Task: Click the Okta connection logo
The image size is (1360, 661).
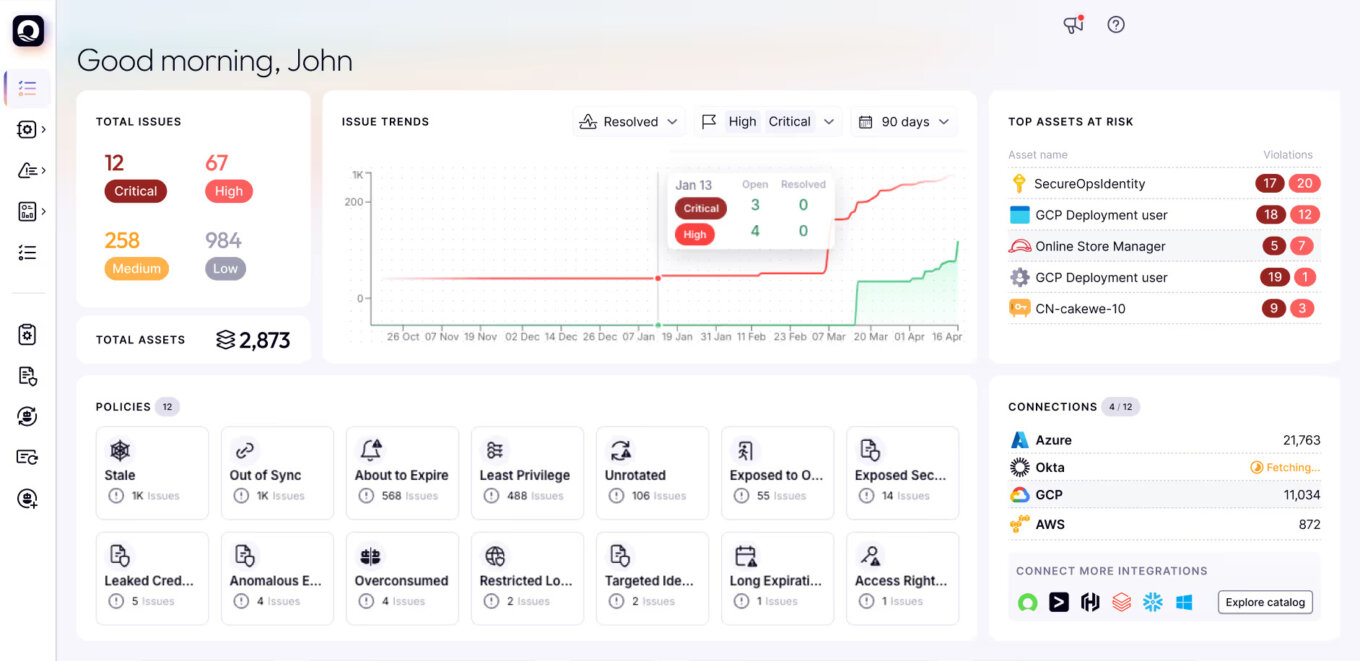Action: [x=1019, y=467]
